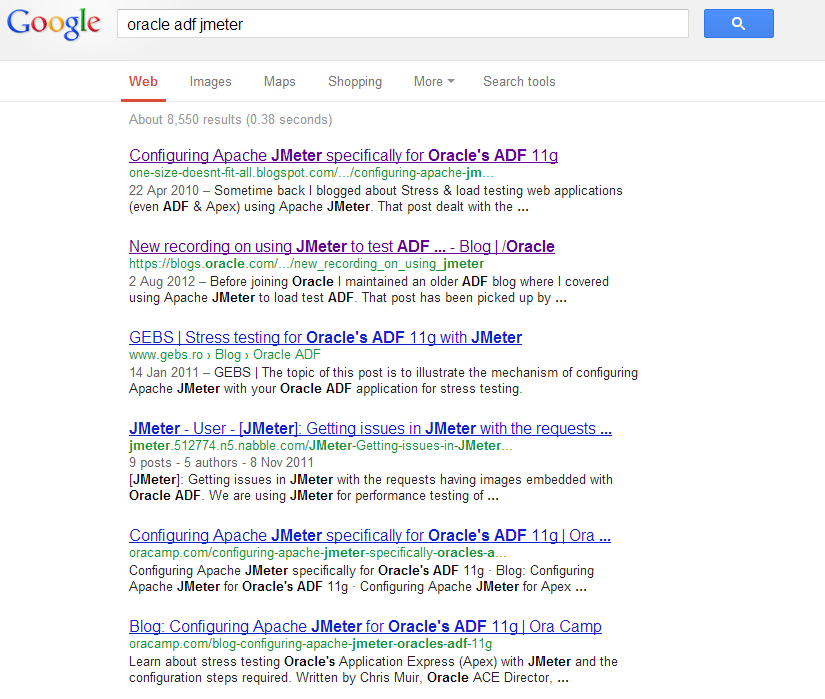Switch to the Images tab
825x699 pixels.
pyautogui.click(x=210, y=82)
